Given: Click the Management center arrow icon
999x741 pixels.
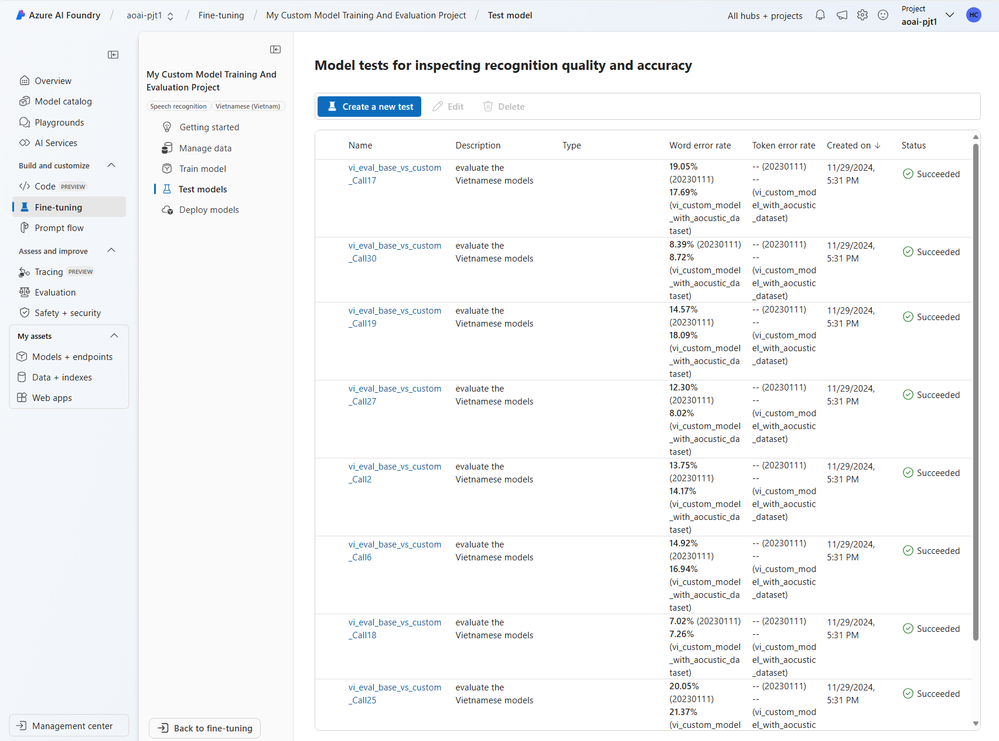Looking at the screenshot, I should [21, 726].
